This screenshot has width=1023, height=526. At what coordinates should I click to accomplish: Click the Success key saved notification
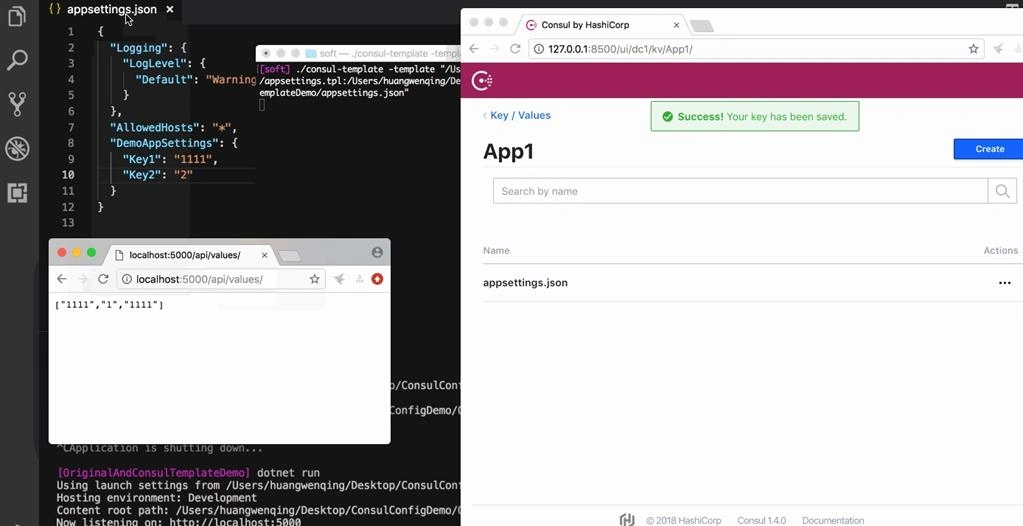click(x=755, y=116)
